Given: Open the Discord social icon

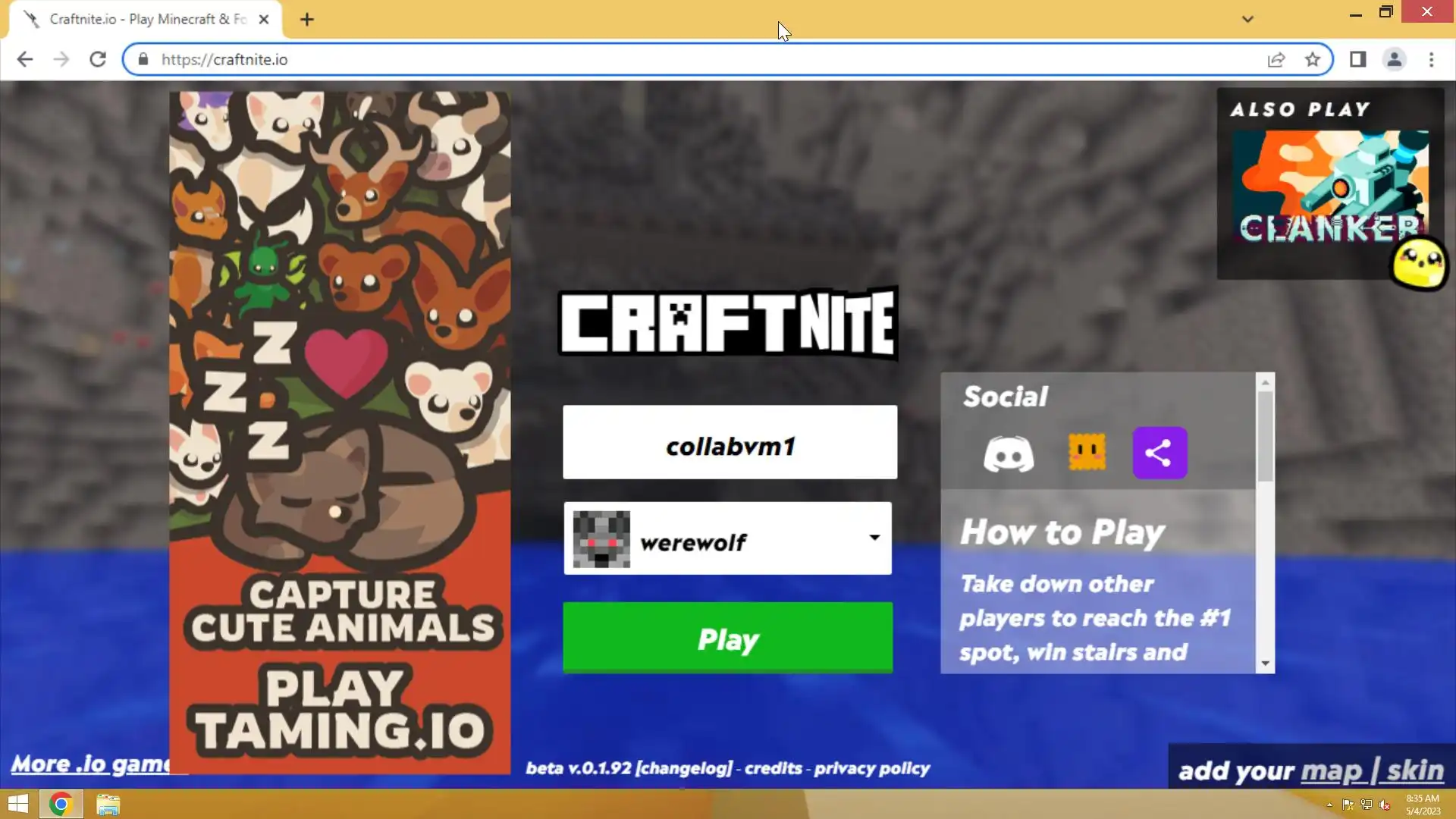Looking at the screenshot, I should click(1008, 454).
